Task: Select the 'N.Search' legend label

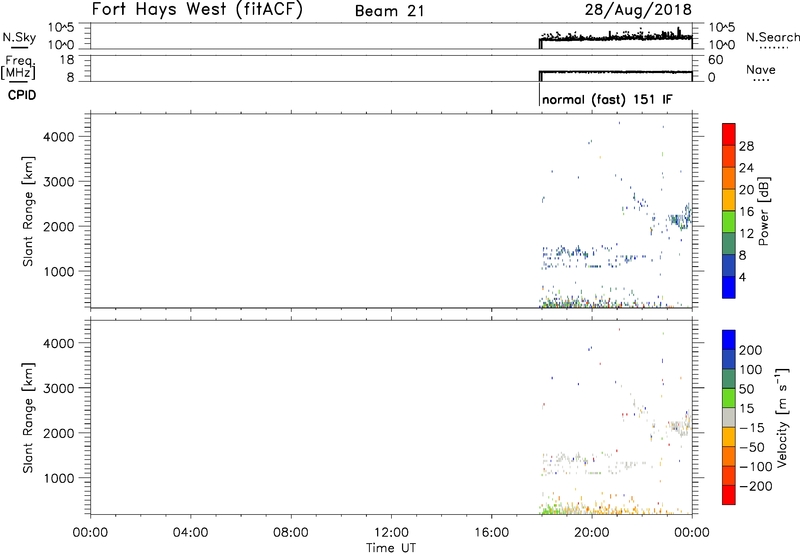Action: tap(773, 37)
